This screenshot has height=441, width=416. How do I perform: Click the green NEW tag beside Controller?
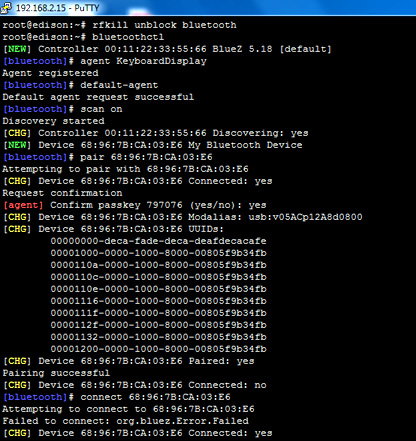click(17, 49)
